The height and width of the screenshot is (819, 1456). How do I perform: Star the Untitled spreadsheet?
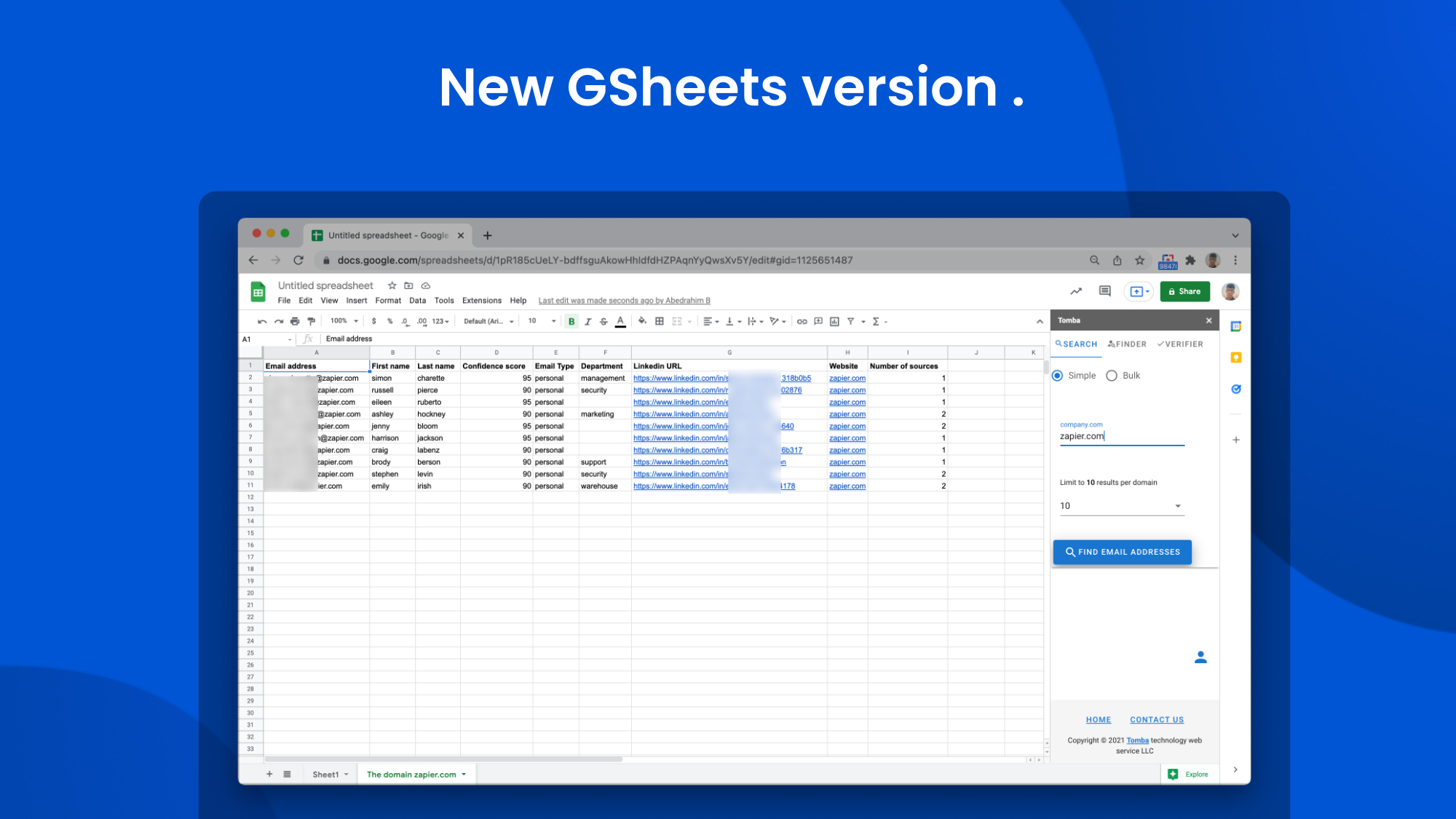click(392, 285)
